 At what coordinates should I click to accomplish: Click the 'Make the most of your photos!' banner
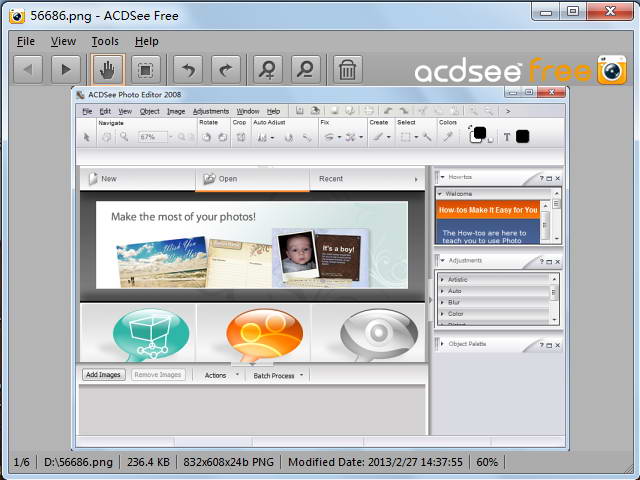coord(252,245)
